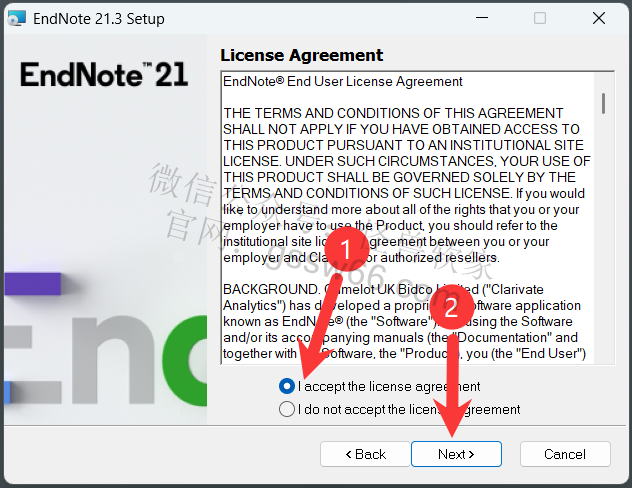Screen dimensions: 632x488
Task: Return to previous step with Back button
Action: (366, 454)
